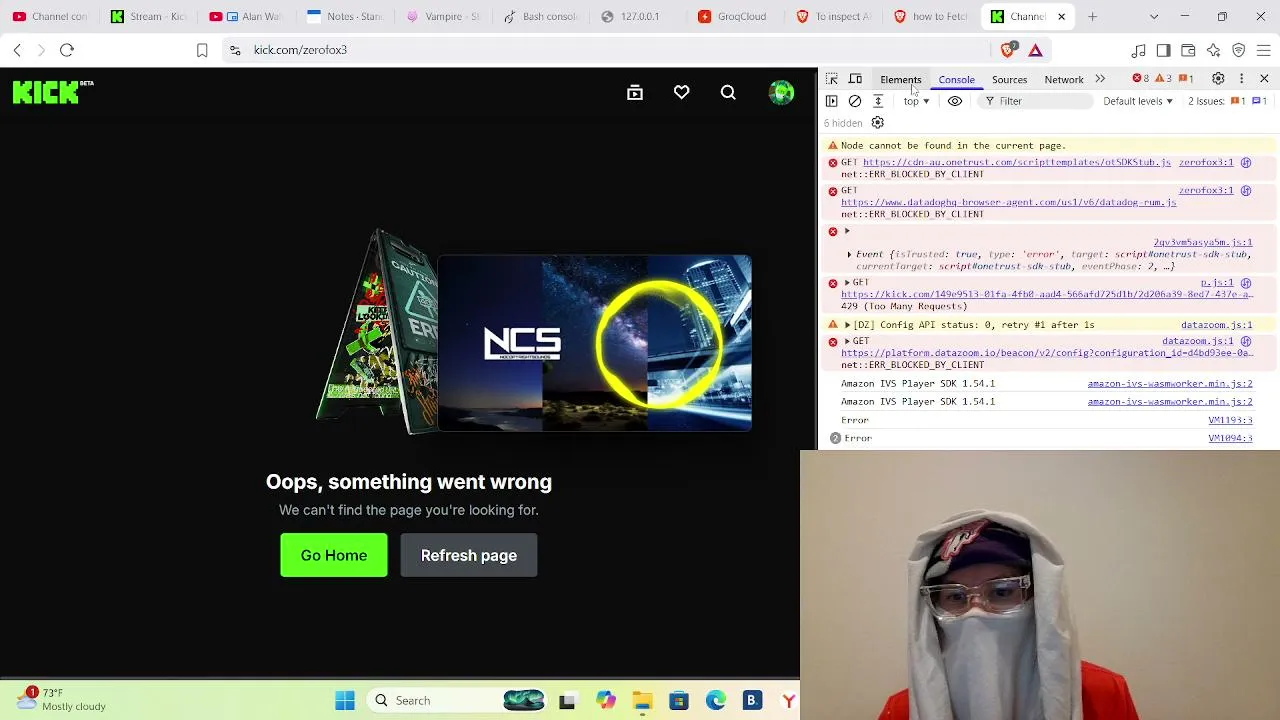Open File Explorer from the taskbar
Viewport: 1280px width, 720px height.
pos(642,701)
